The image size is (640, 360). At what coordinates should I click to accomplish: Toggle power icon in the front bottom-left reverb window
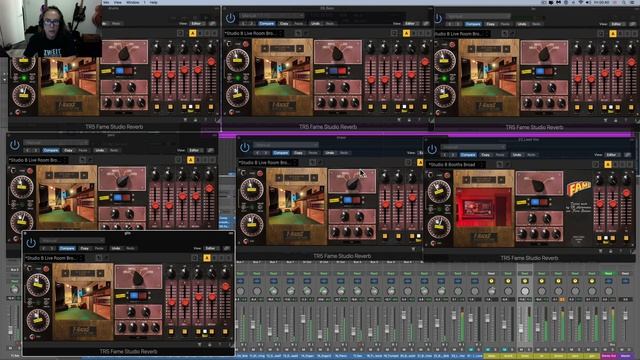31,242
